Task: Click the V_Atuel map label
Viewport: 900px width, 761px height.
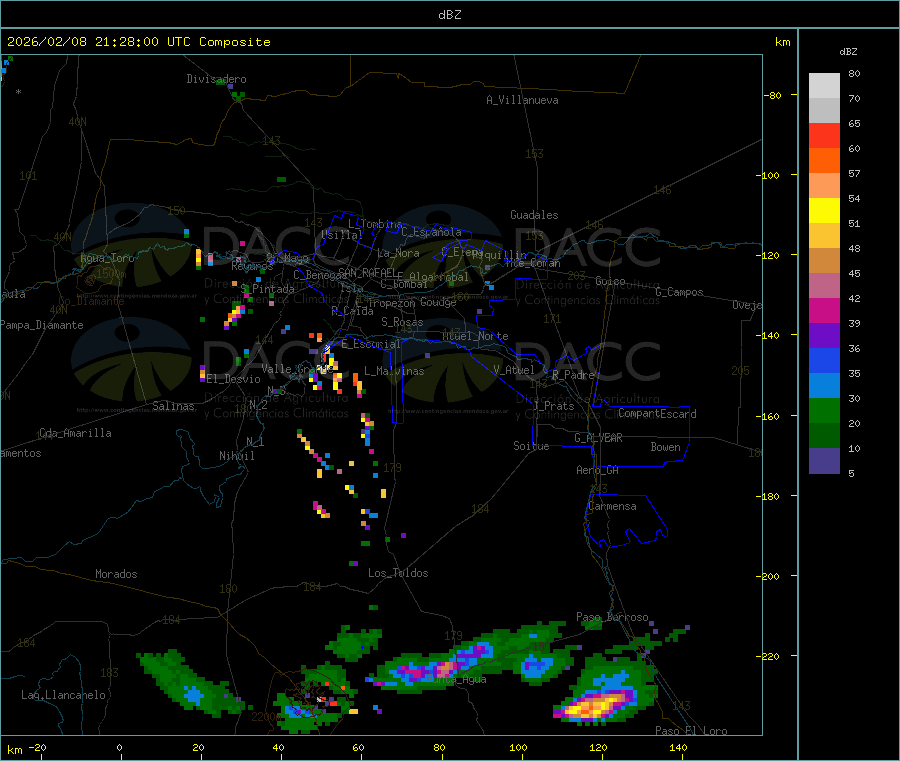Action: 514,370
